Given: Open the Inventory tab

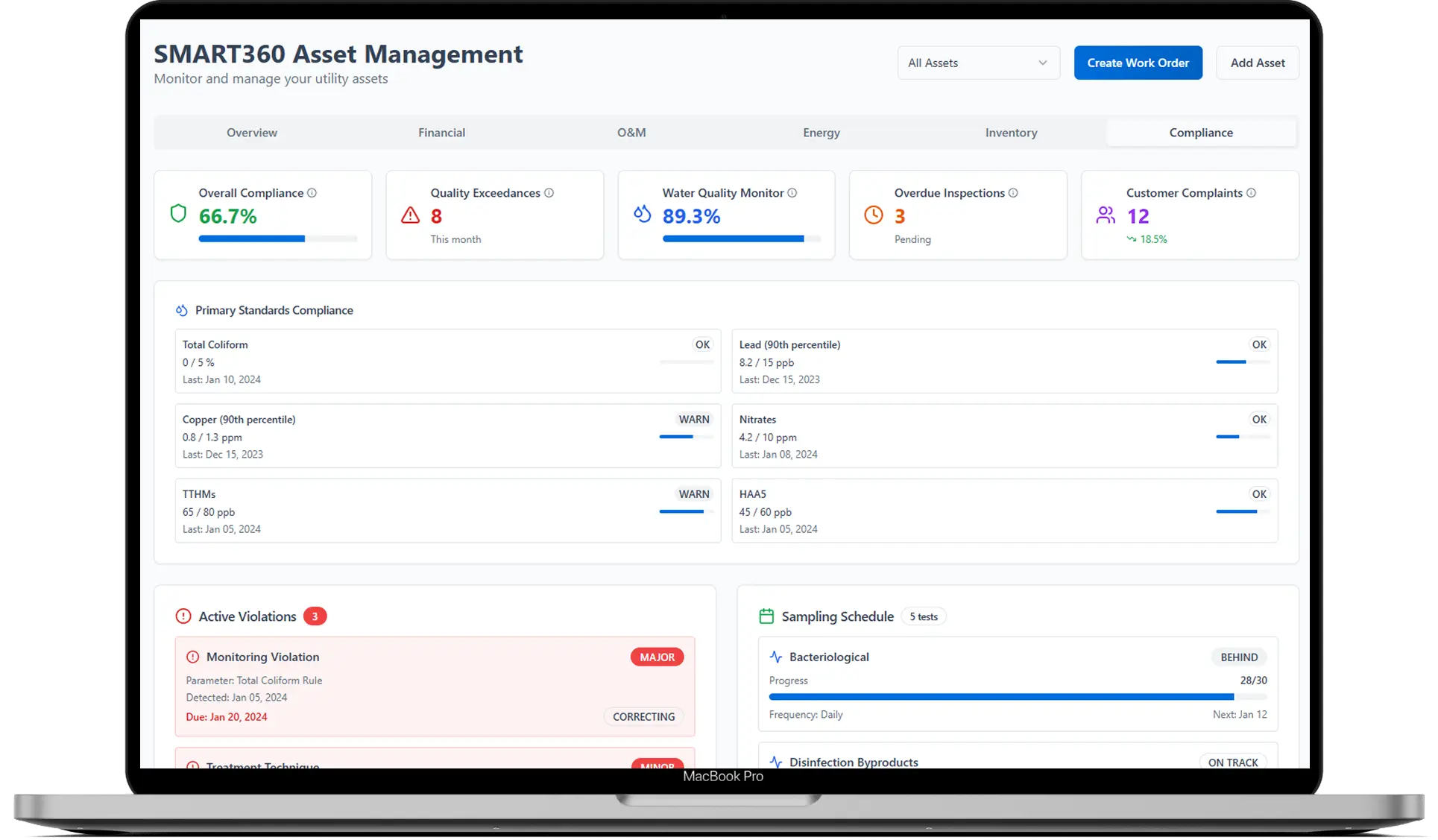Looking at the screenshot, I should pos(1011,132).
